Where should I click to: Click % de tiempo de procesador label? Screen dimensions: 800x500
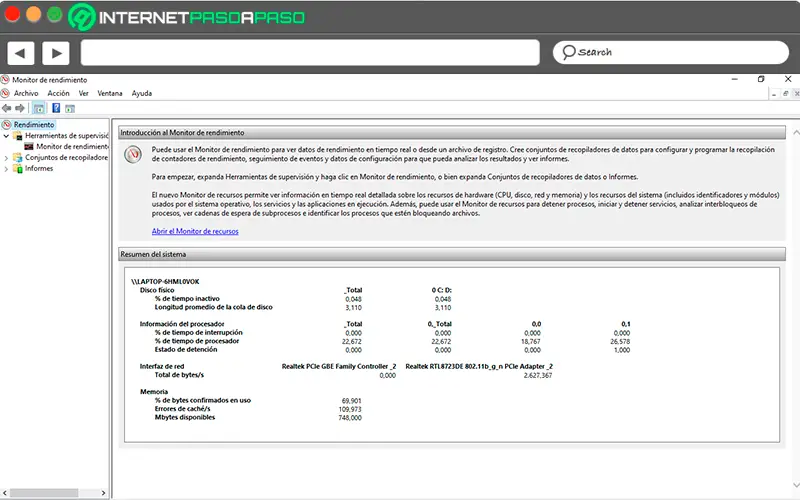point(197,341)
